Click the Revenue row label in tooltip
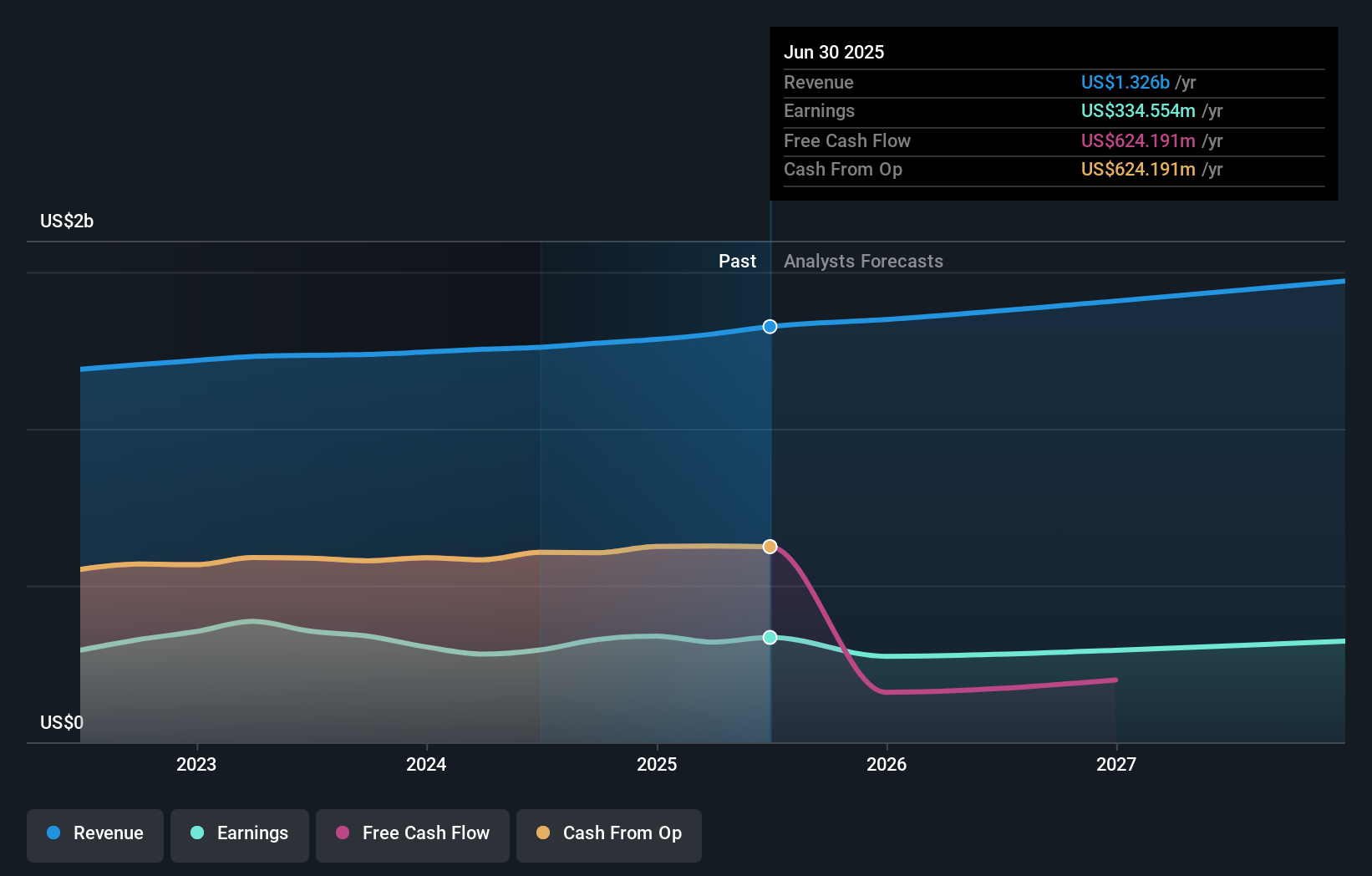The image size is (1372, 876). coord(819,82)
